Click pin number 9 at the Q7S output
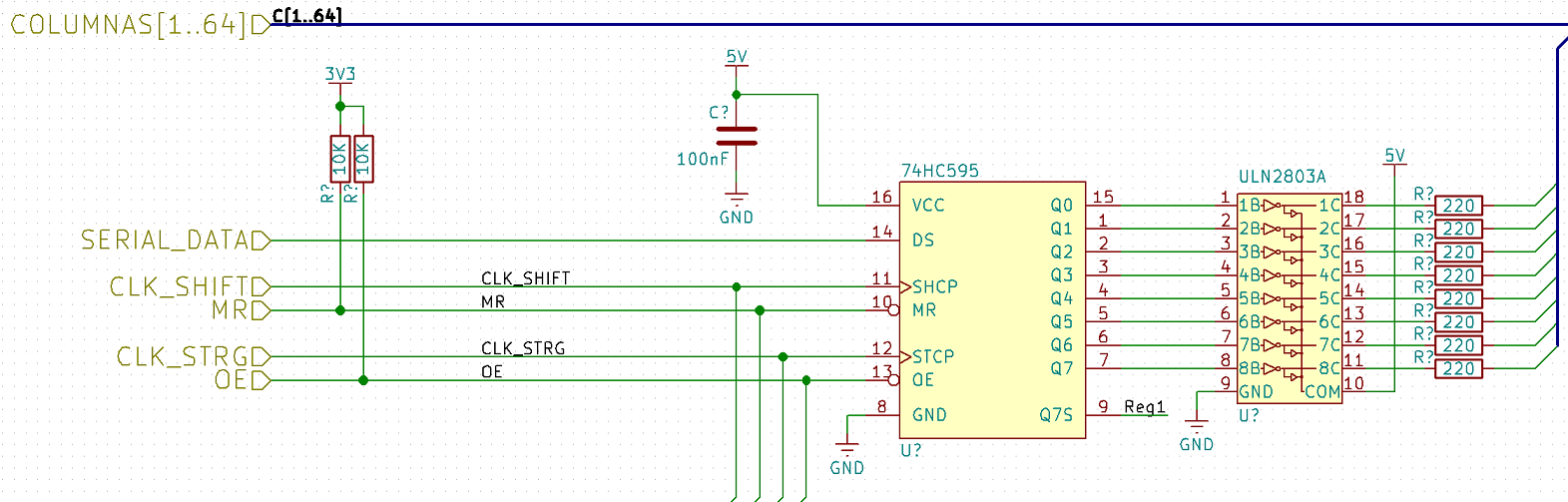The image size is (1568, 502). [x=1103, y=406]
